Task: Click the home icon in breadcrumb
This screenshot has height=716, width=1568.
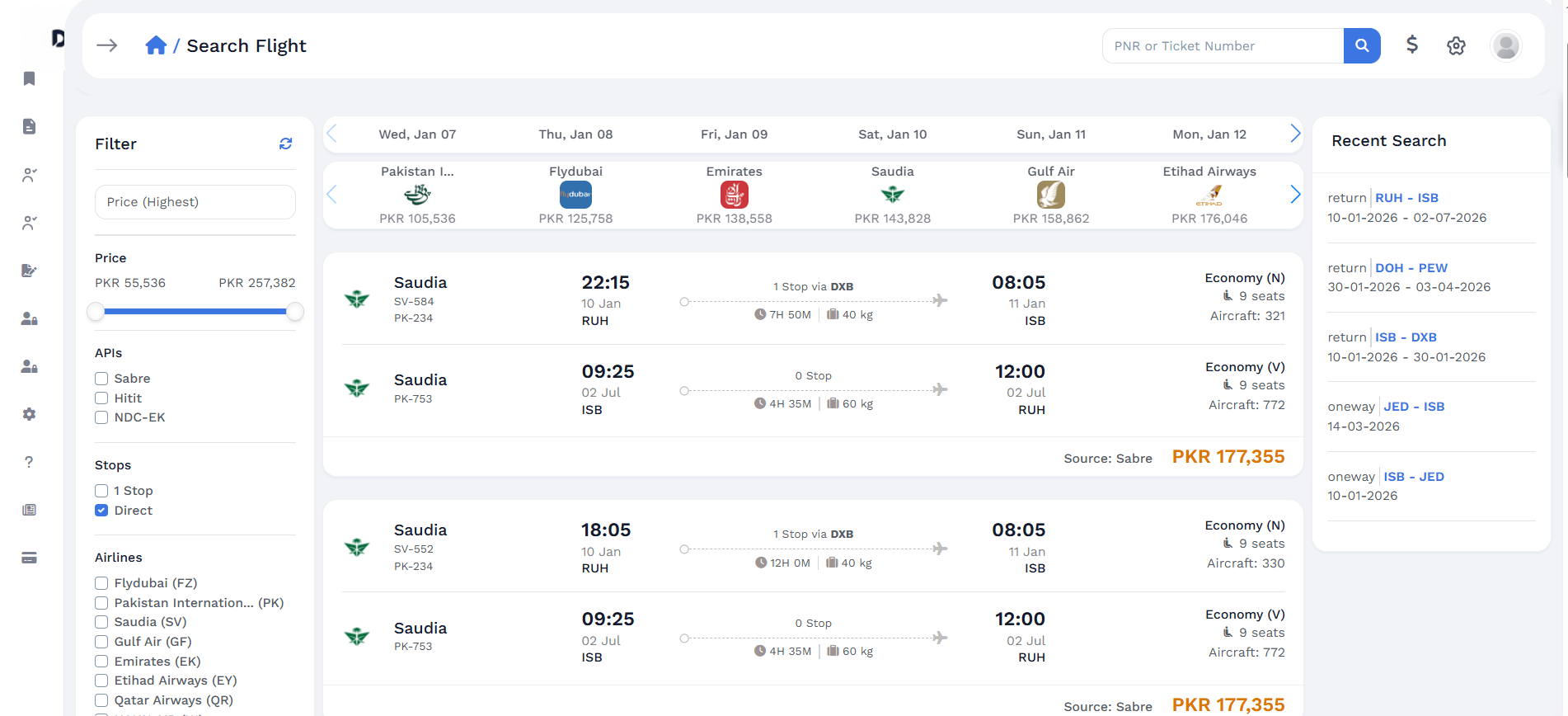Action: pos(156,45)
